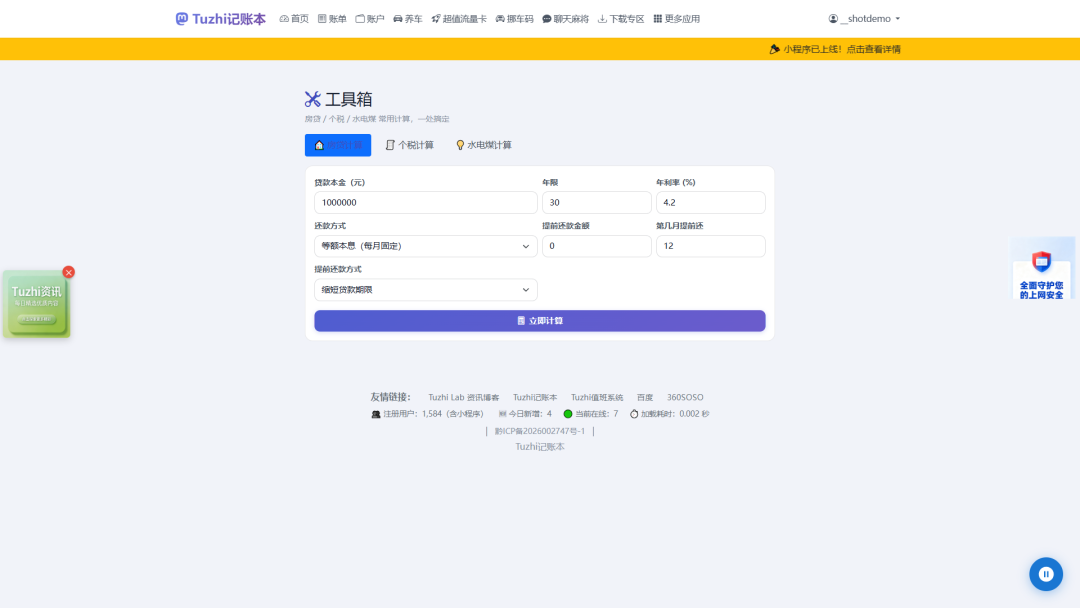
Task: Open the footer Tuzhi记账本 friendly link
Action: point(534,397)
